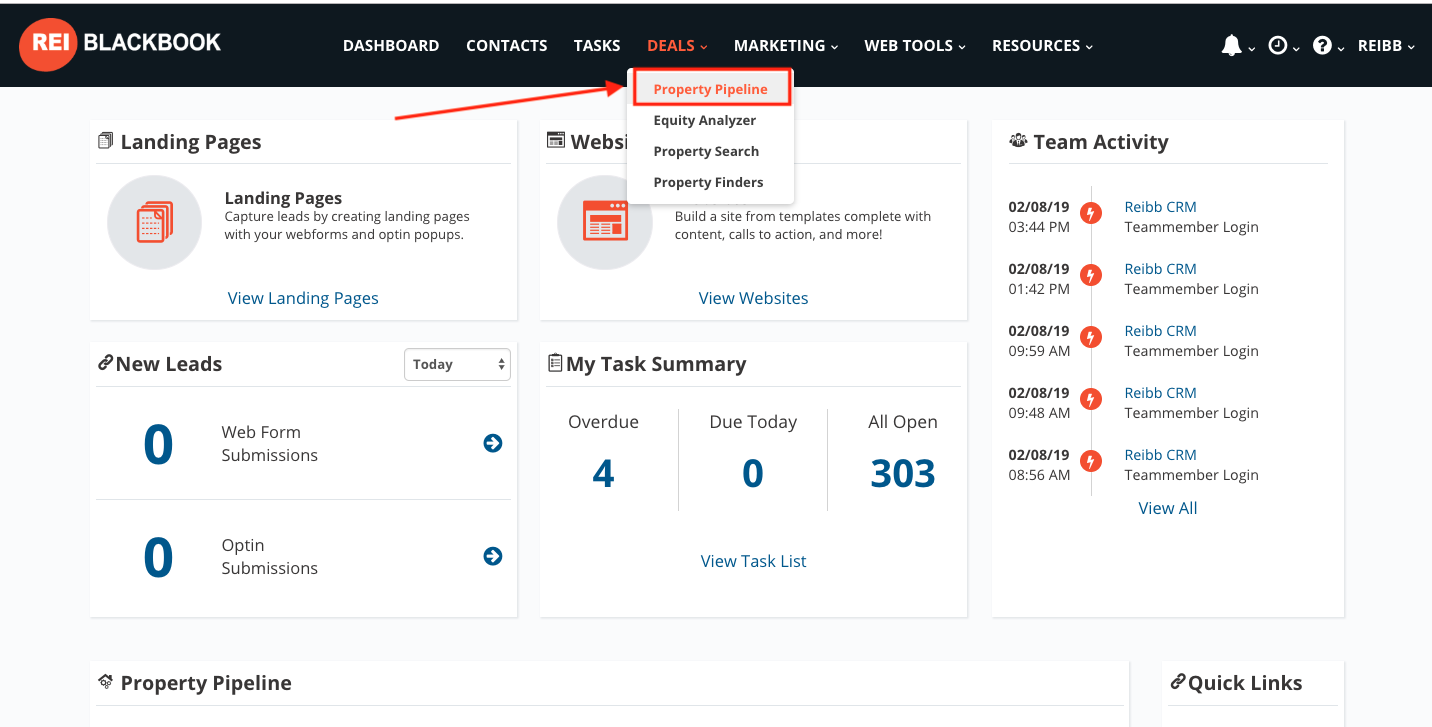1432x727 pixels.
Task: Go to the Dashboard tab
Action: pyautogui.click(x=391, y=45)
